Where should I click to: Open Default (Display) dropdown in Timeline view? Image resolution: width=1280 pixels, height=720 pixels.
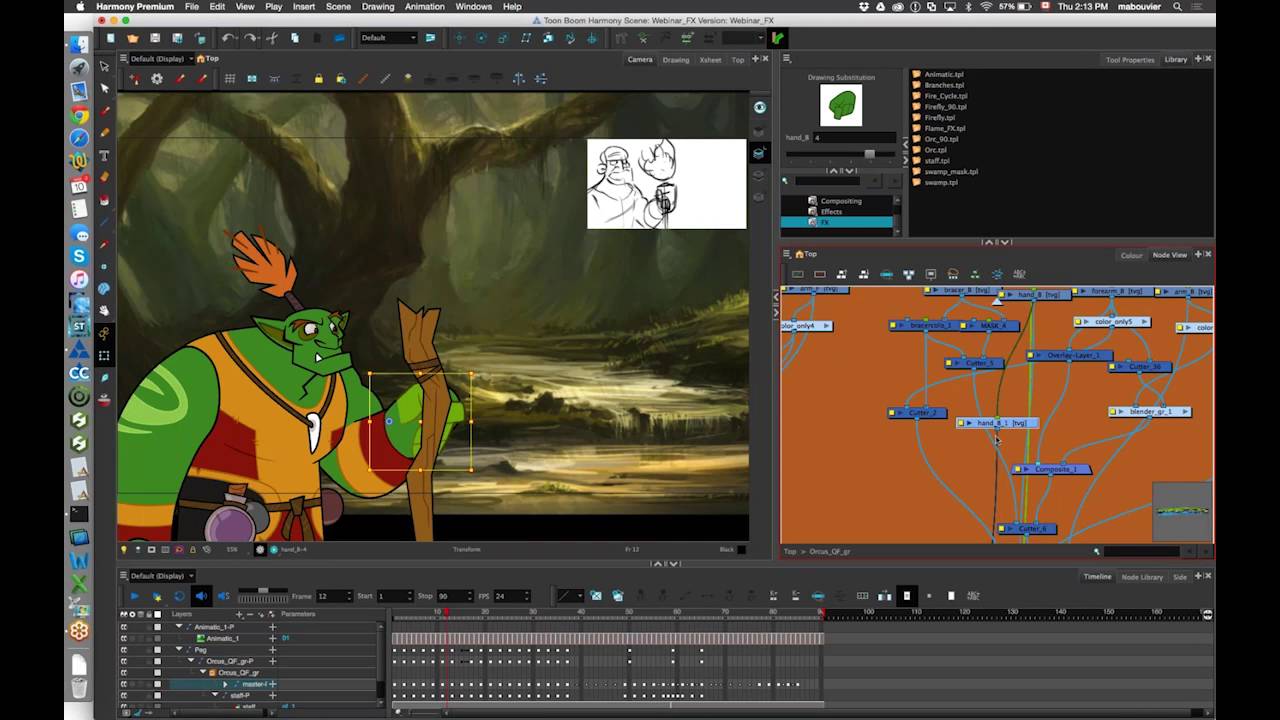point(162,576)
